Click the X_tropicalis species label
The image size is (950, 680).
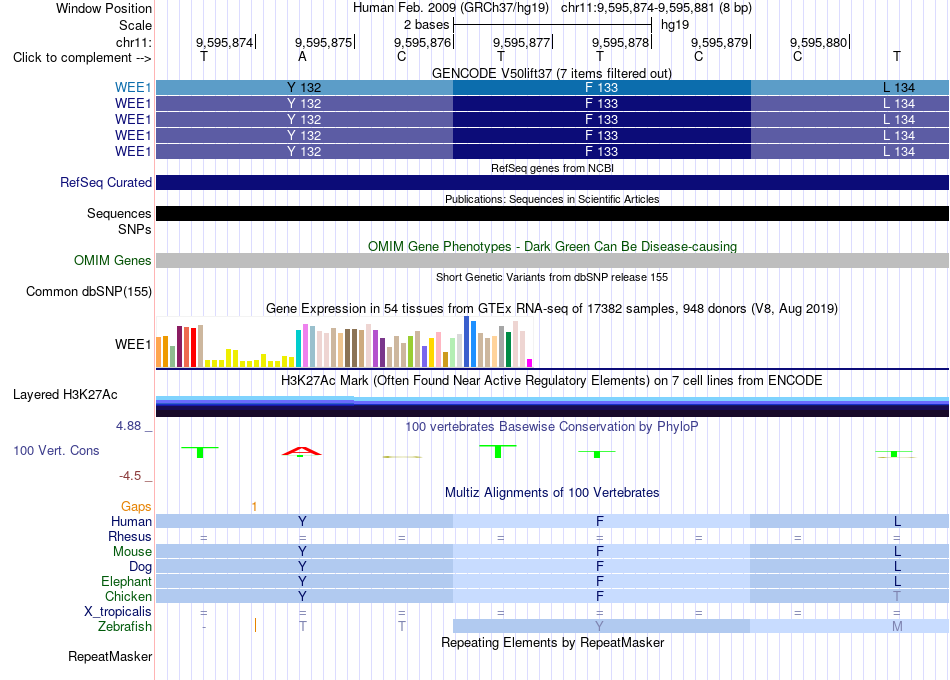click(118, 612)
